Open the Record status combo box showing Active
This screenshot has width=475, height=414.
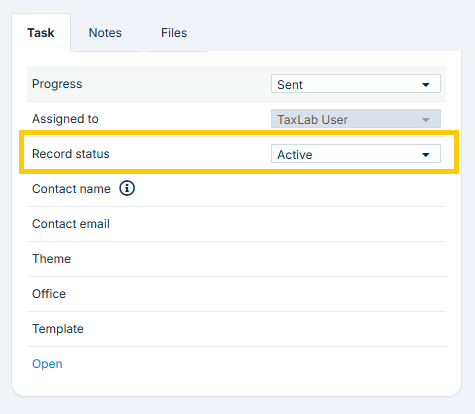(356, 154)
